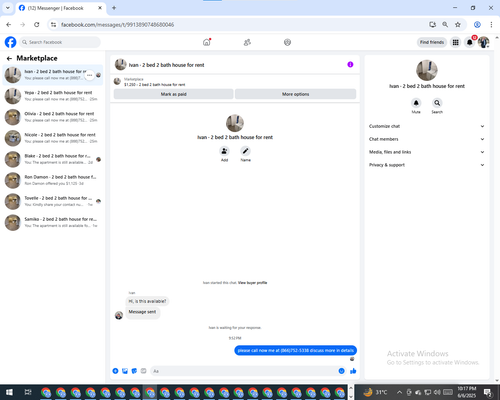Reload the page in Chrome
The image size is (500, 400).
37,25
